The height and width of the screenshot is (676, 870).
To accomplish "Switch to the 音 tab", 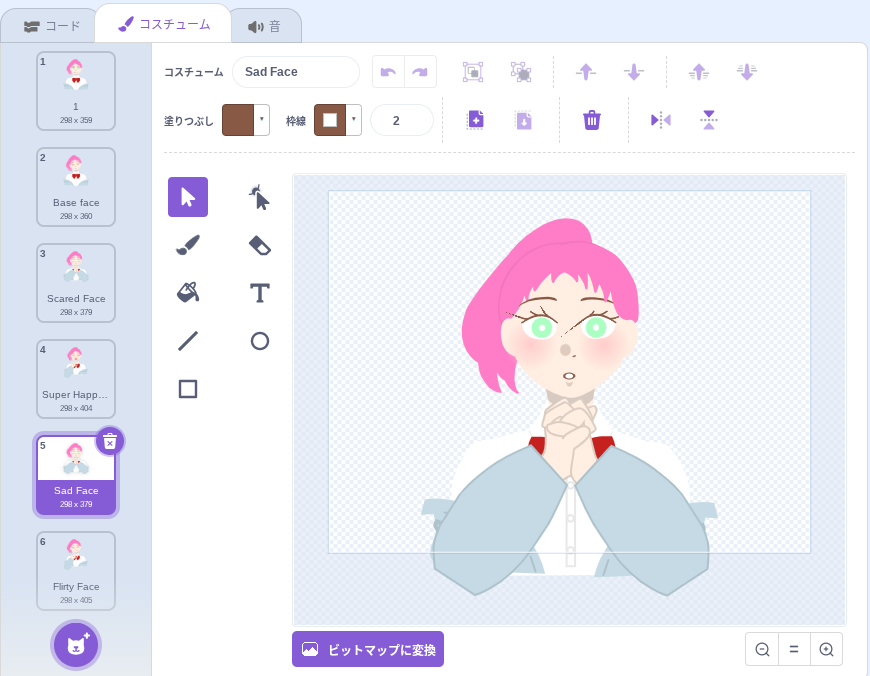I will (x=265, y=26).
